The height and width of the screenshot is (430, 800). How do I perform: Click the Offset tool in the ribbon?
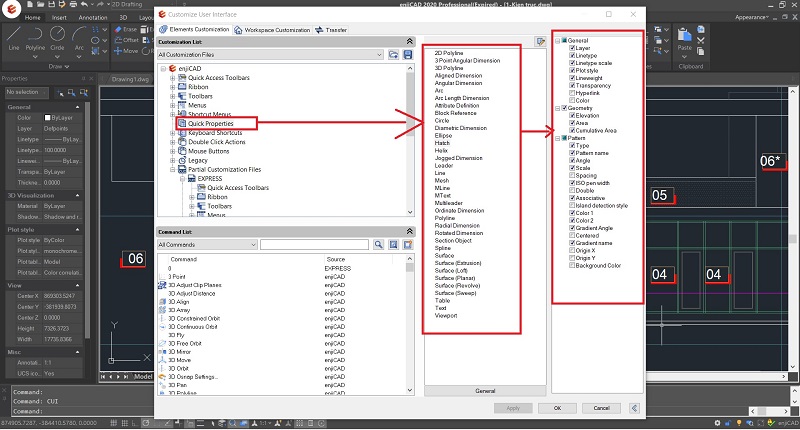[127, 40]
